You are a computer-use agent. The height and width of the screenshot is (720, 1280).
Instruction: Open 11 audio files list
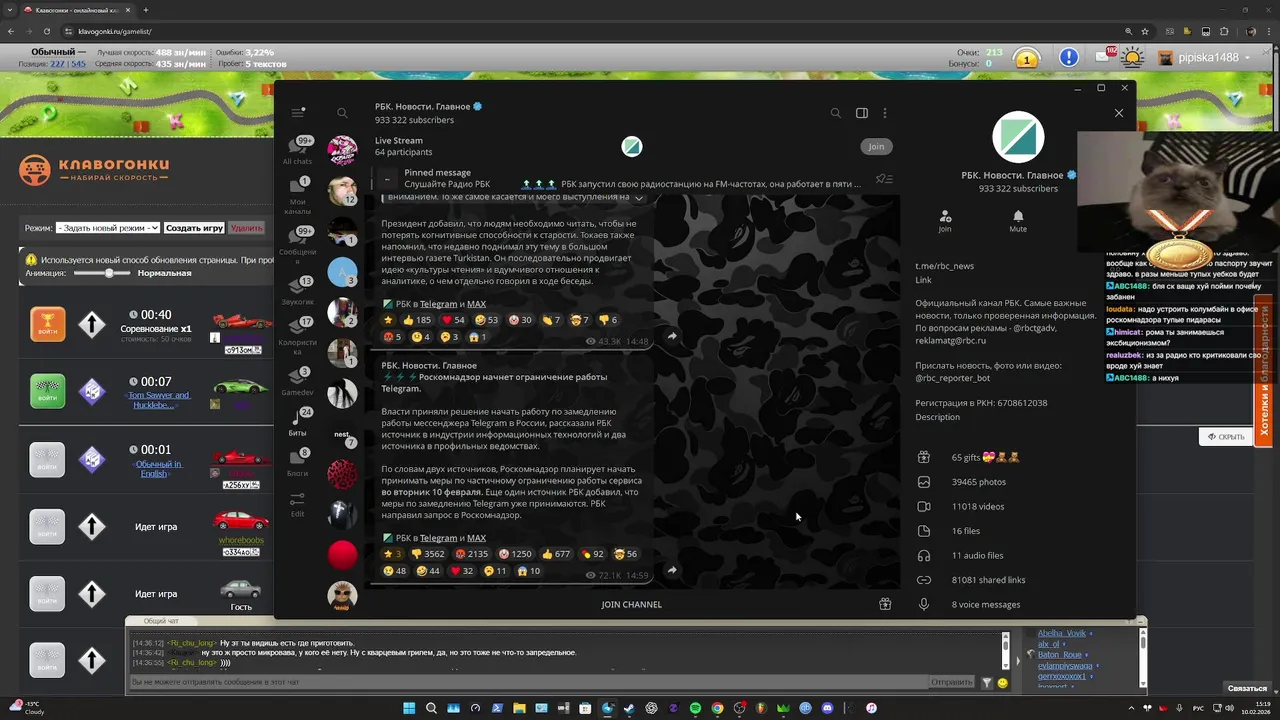1018,555
